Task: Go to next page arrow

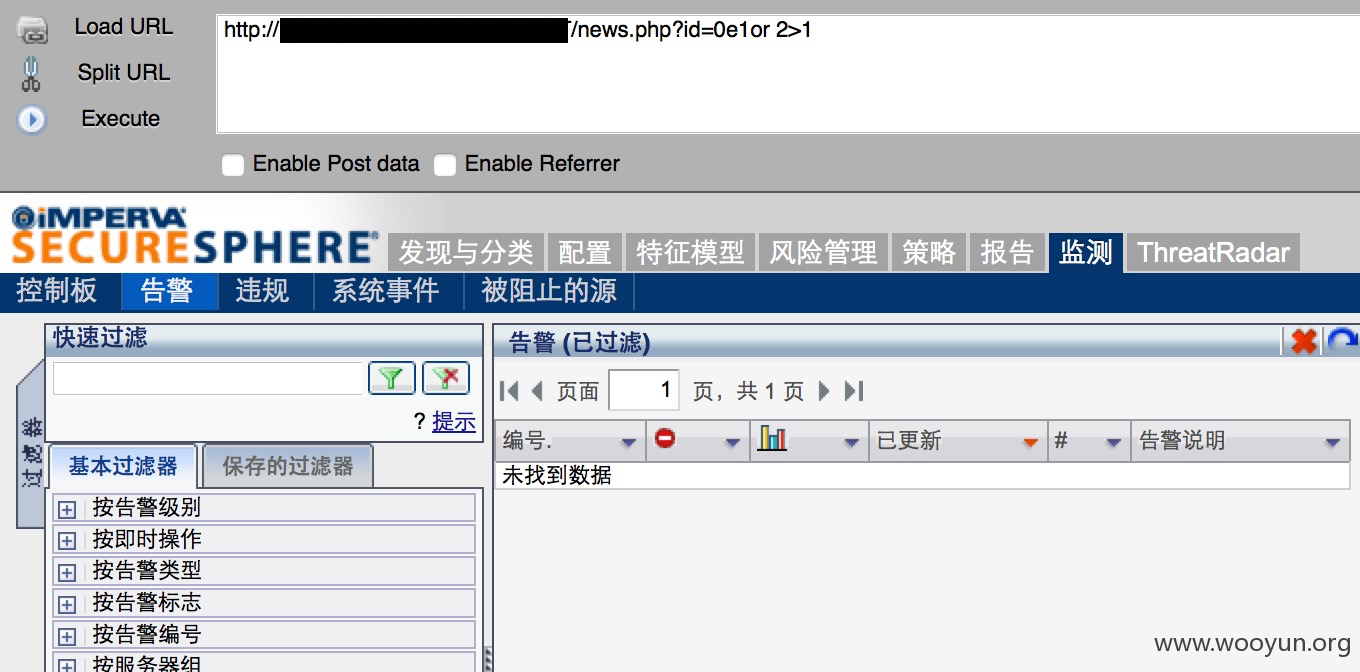Action: [x=825, y=391]
